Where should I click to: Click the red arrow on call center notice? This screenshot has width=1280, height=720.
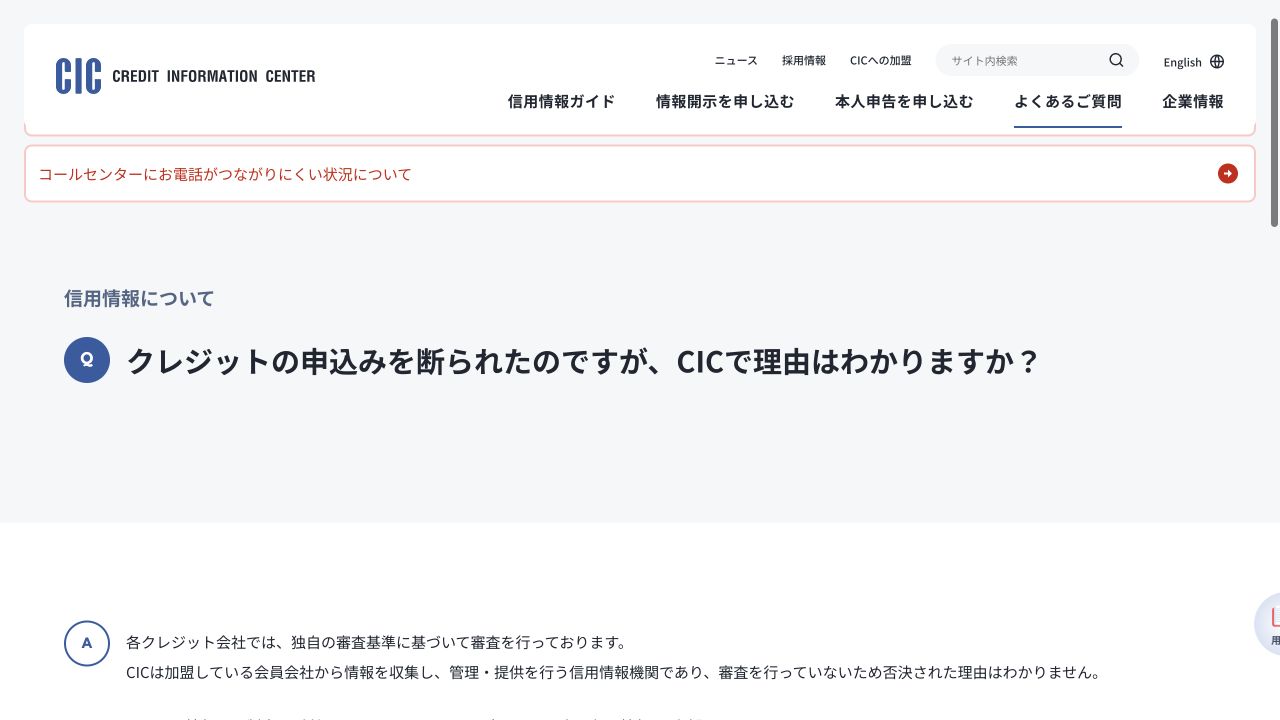coord(1228,174)
